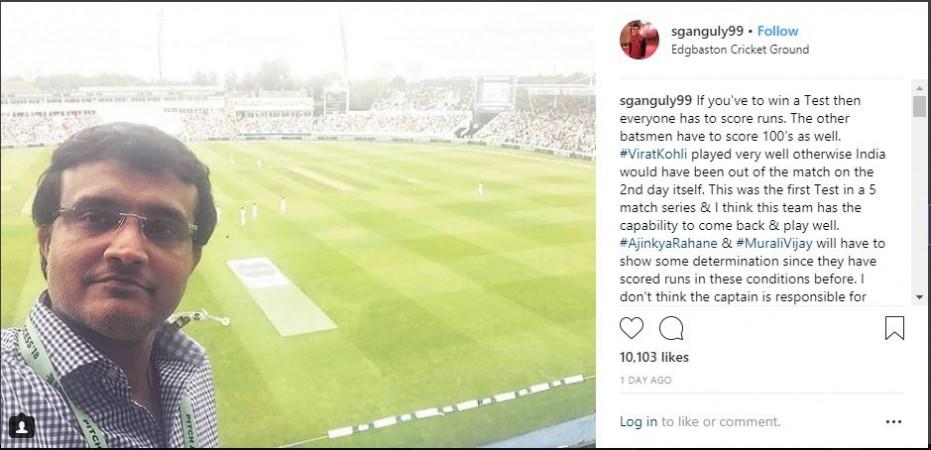Open sganguly99 username in caption
The width and height of the screenshot is (931, 450).
click(656, 100)
